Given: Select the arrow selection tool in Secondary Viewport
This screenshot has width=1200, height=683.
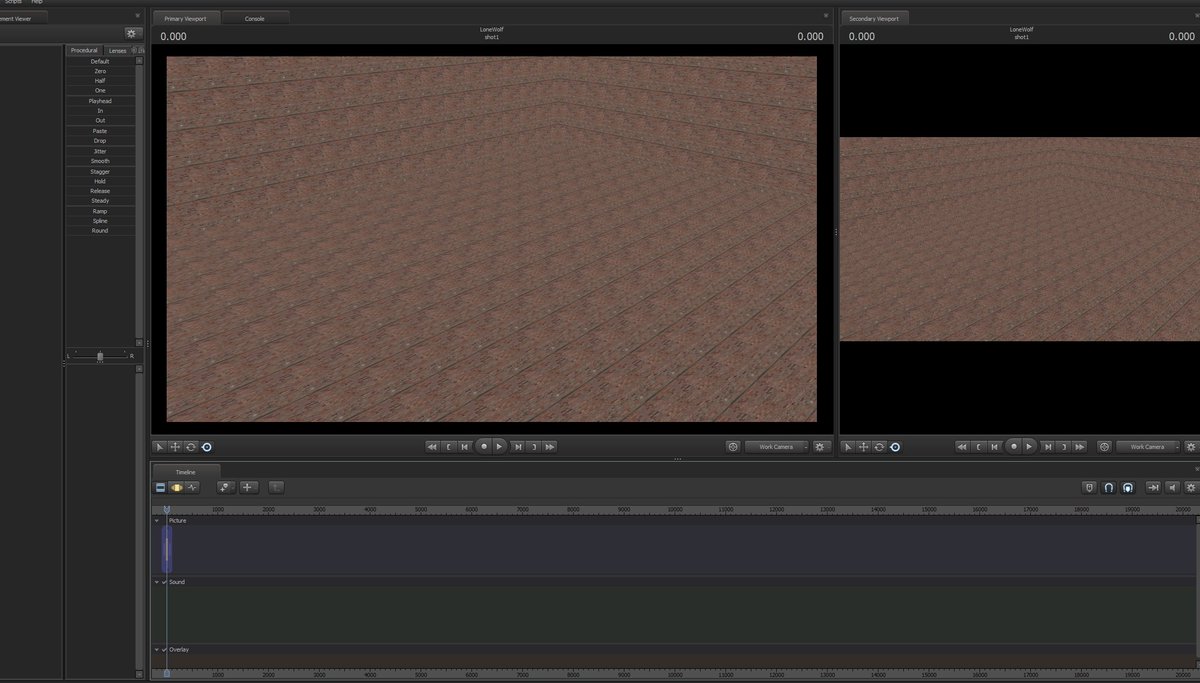Looking at the screenshot, I should click(x=849, y=447).
